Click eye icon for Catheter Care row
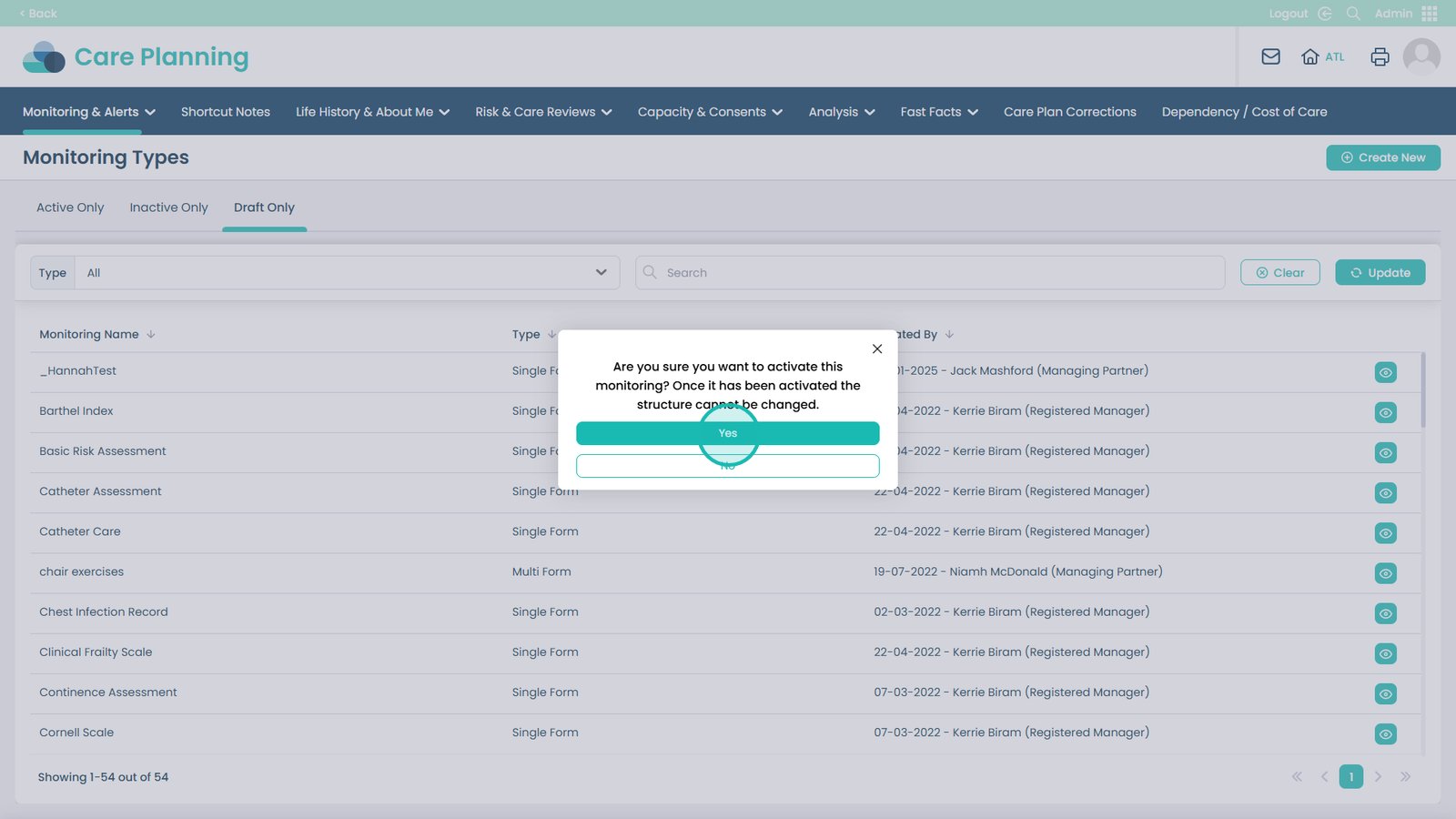 (1385, 533)
